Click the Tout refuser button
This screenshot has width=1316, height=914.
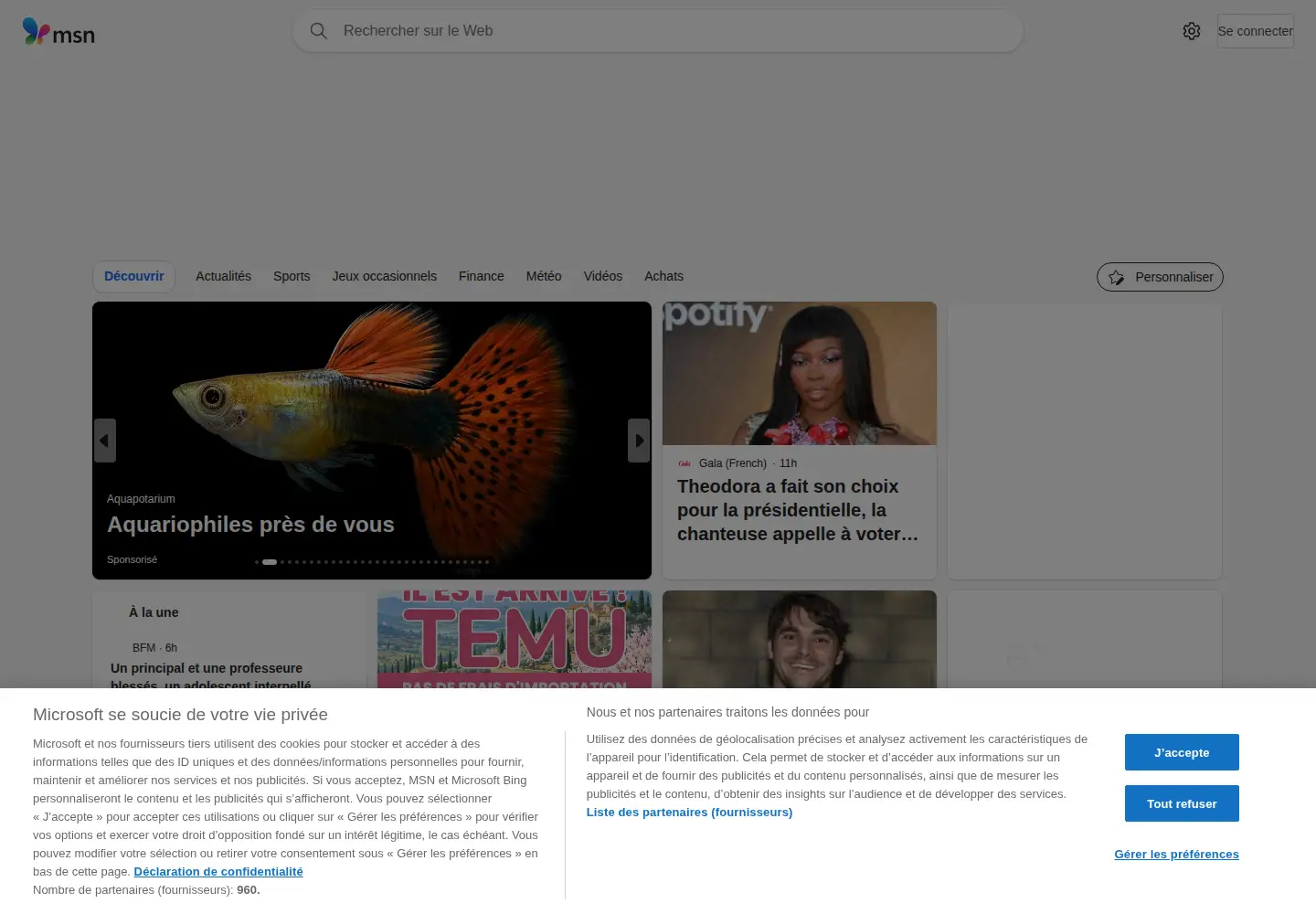[x=1182, y=803]
